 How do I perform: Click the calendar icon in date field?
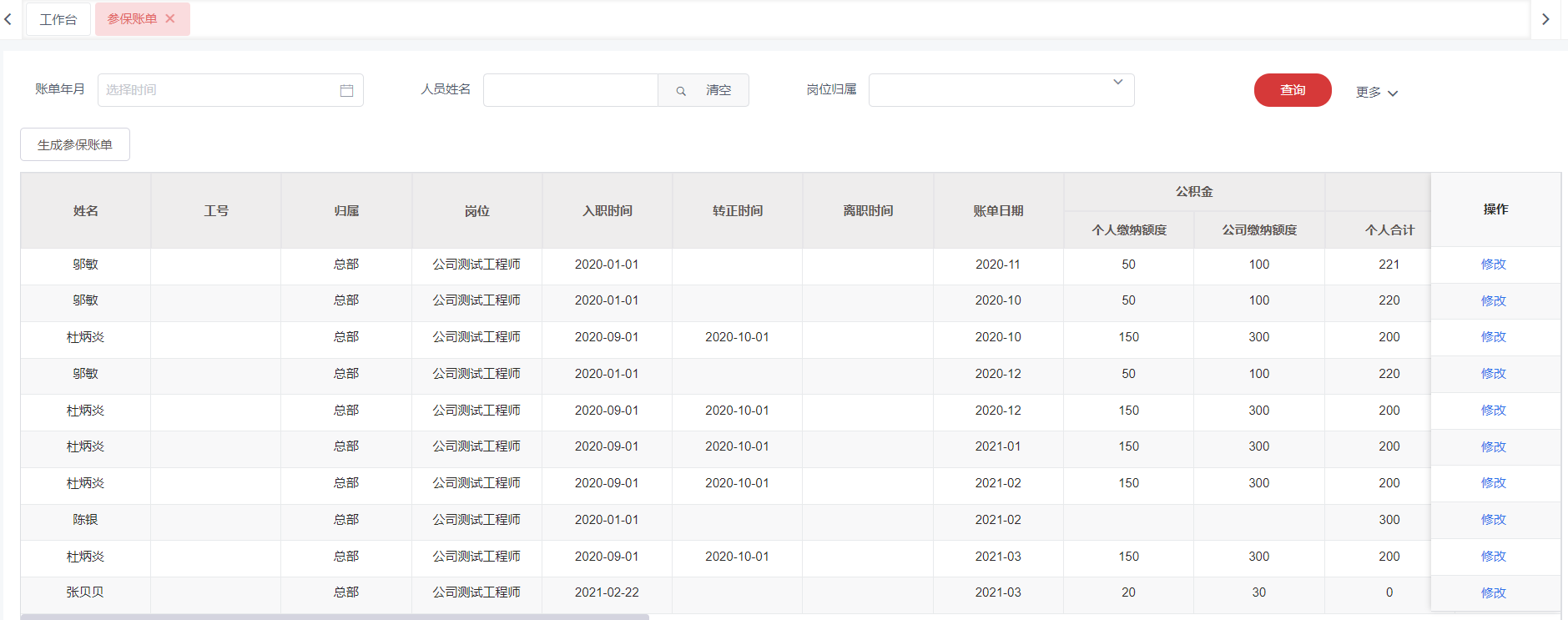tap(346, 90)
